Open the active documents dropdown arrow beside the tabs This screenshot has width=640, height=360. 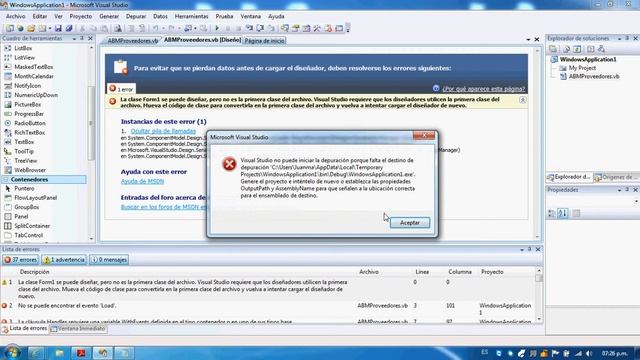click(x=528, y=40)
